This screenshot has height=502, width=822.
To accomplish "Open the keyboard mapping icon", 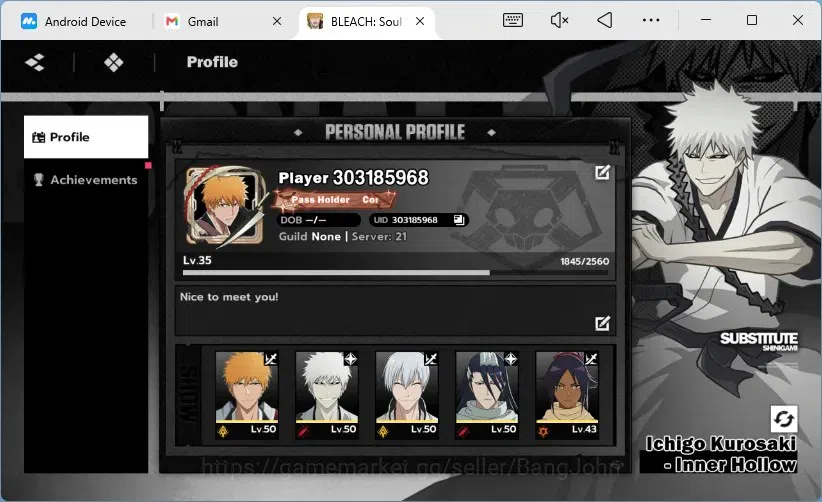I will pyautogui.click(x=512, y=20).
